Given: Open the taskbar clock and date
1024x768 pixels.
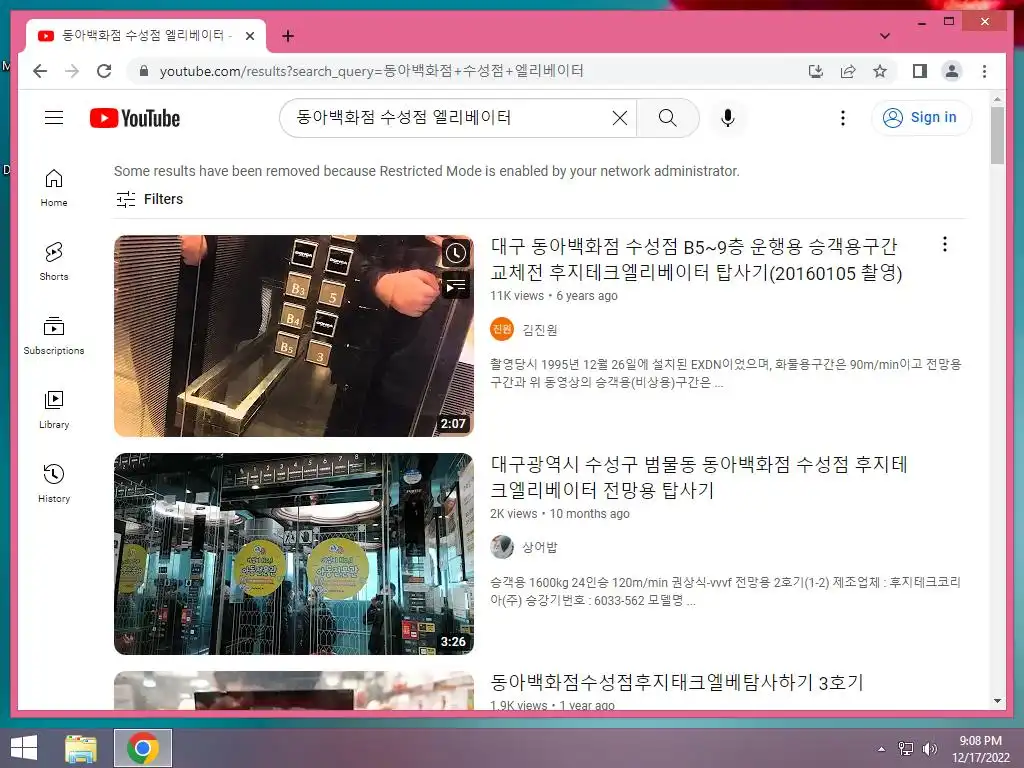Looking at the screenshot, I should click(980, 748).
